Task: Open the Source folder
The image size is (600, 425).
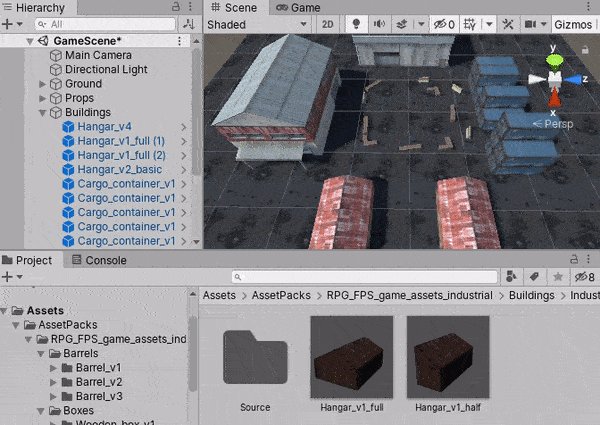Action: 255,357
